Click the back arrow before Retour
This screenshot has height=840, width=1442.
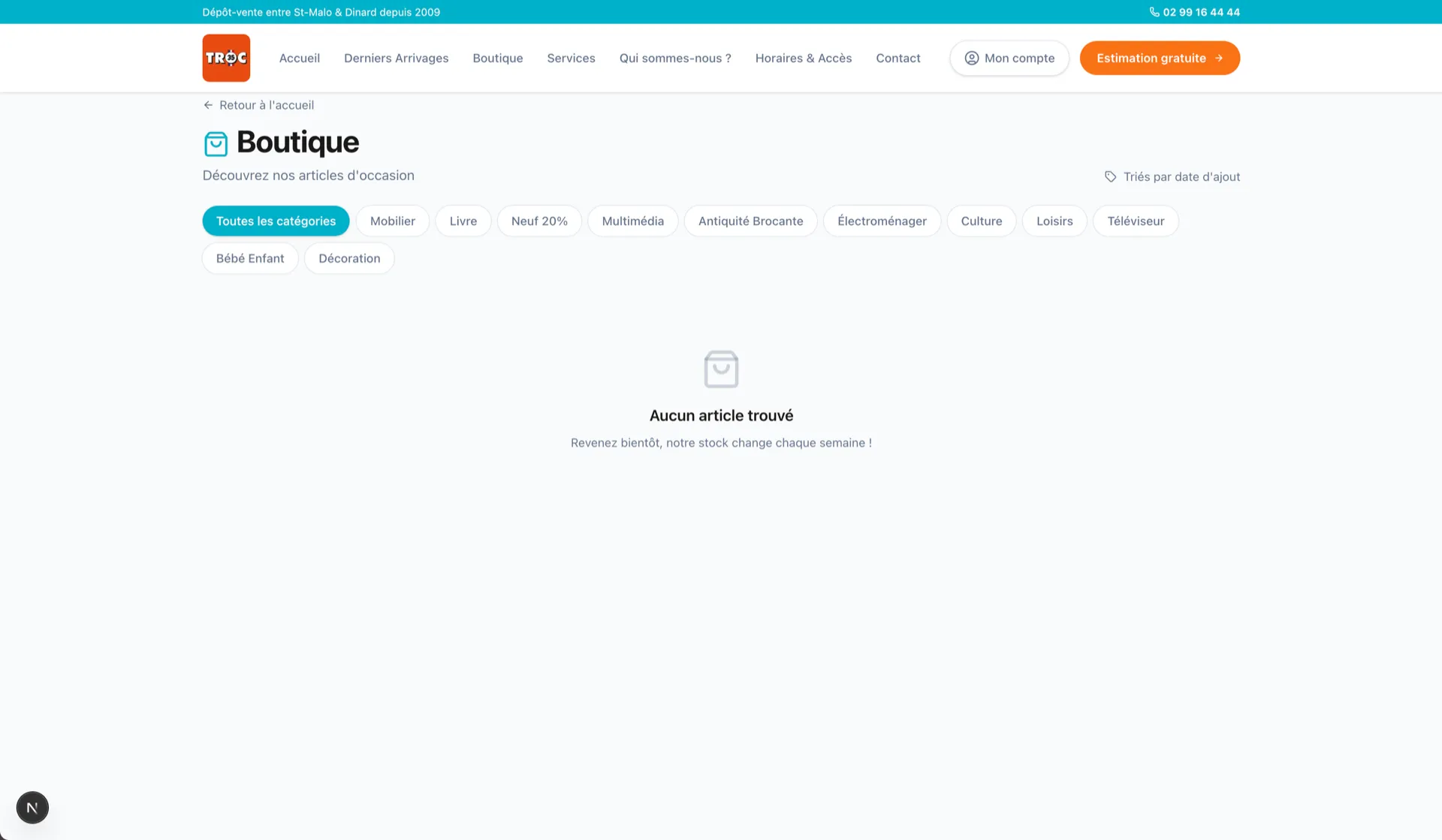point(208,105)
